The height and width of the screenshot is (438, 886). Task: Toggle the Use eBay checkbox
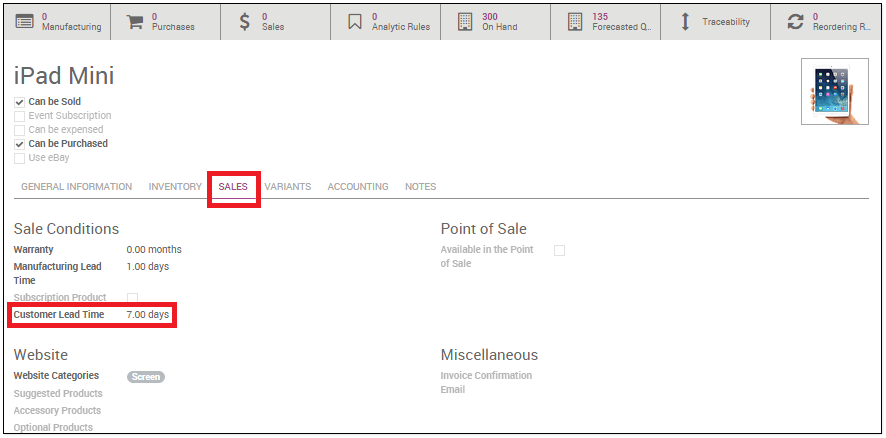19,158
